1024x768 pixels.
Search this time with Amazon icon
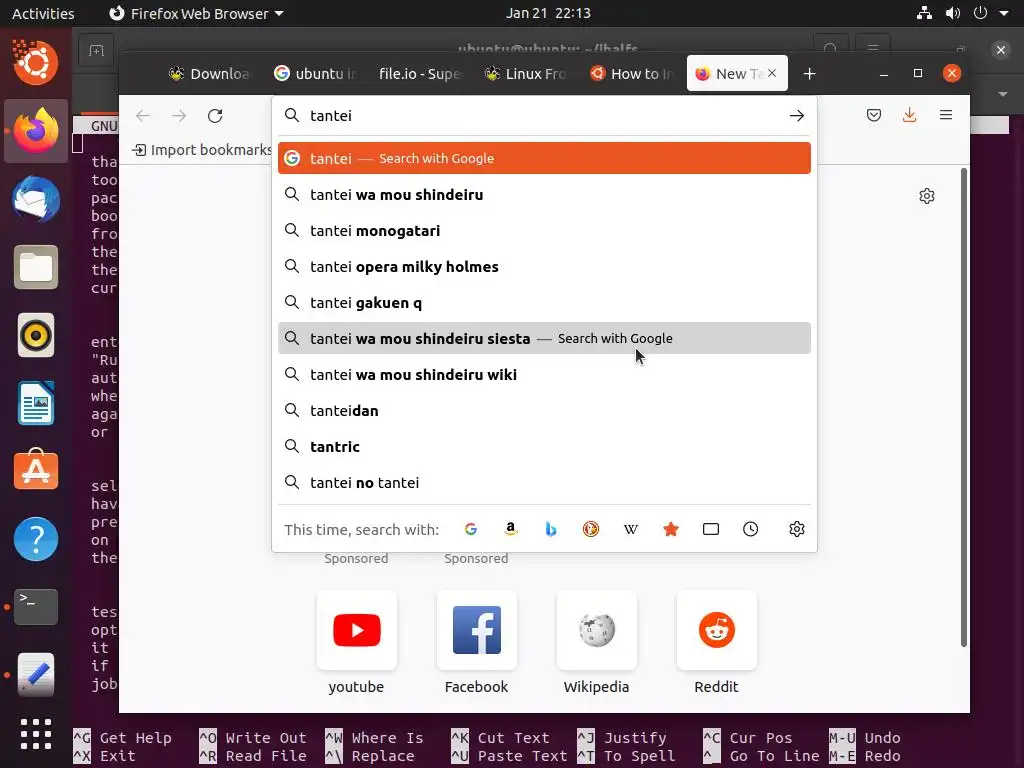click(511, 529)
